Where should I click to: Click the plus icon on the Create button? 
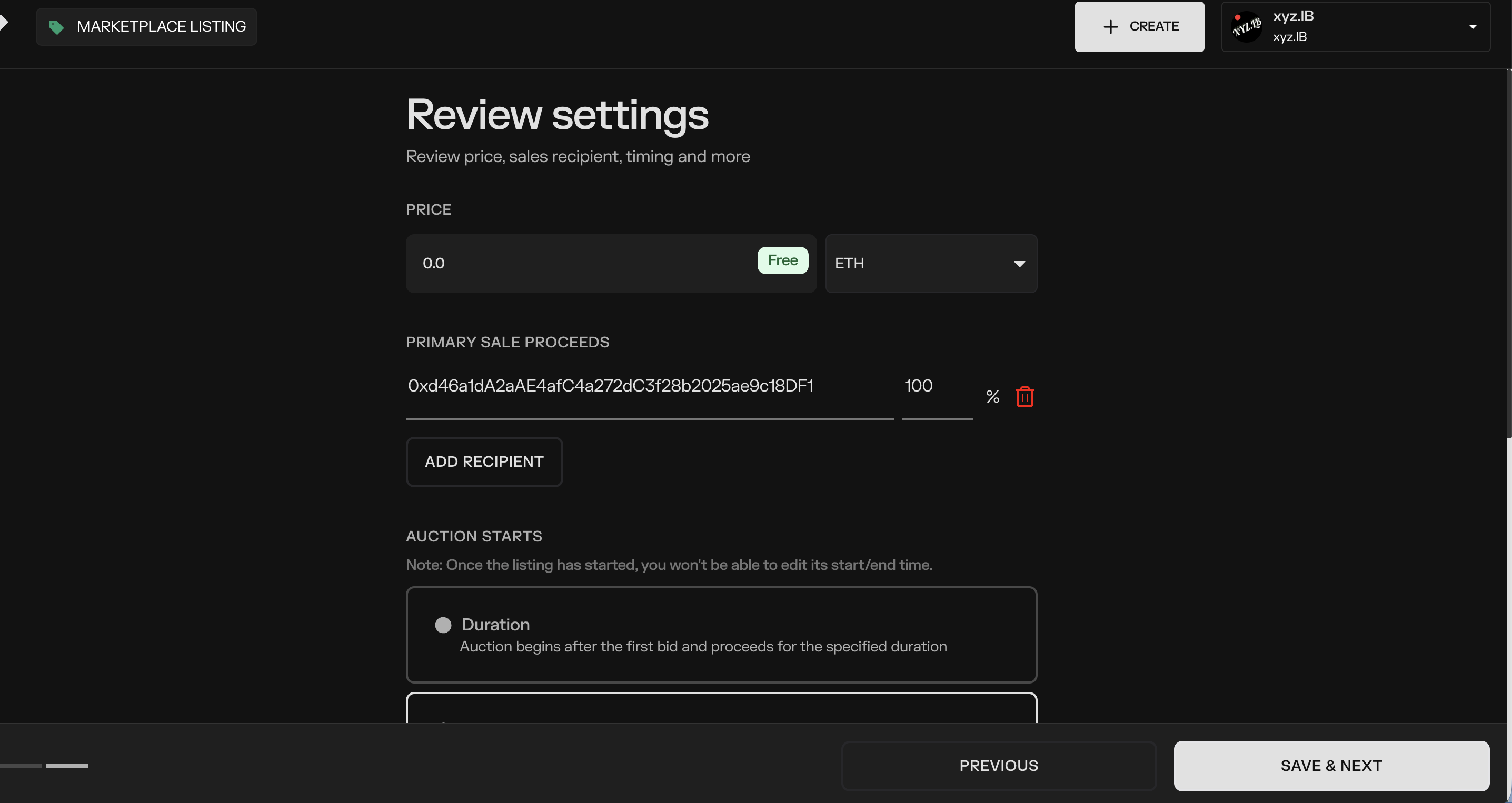click(1110, 26)
